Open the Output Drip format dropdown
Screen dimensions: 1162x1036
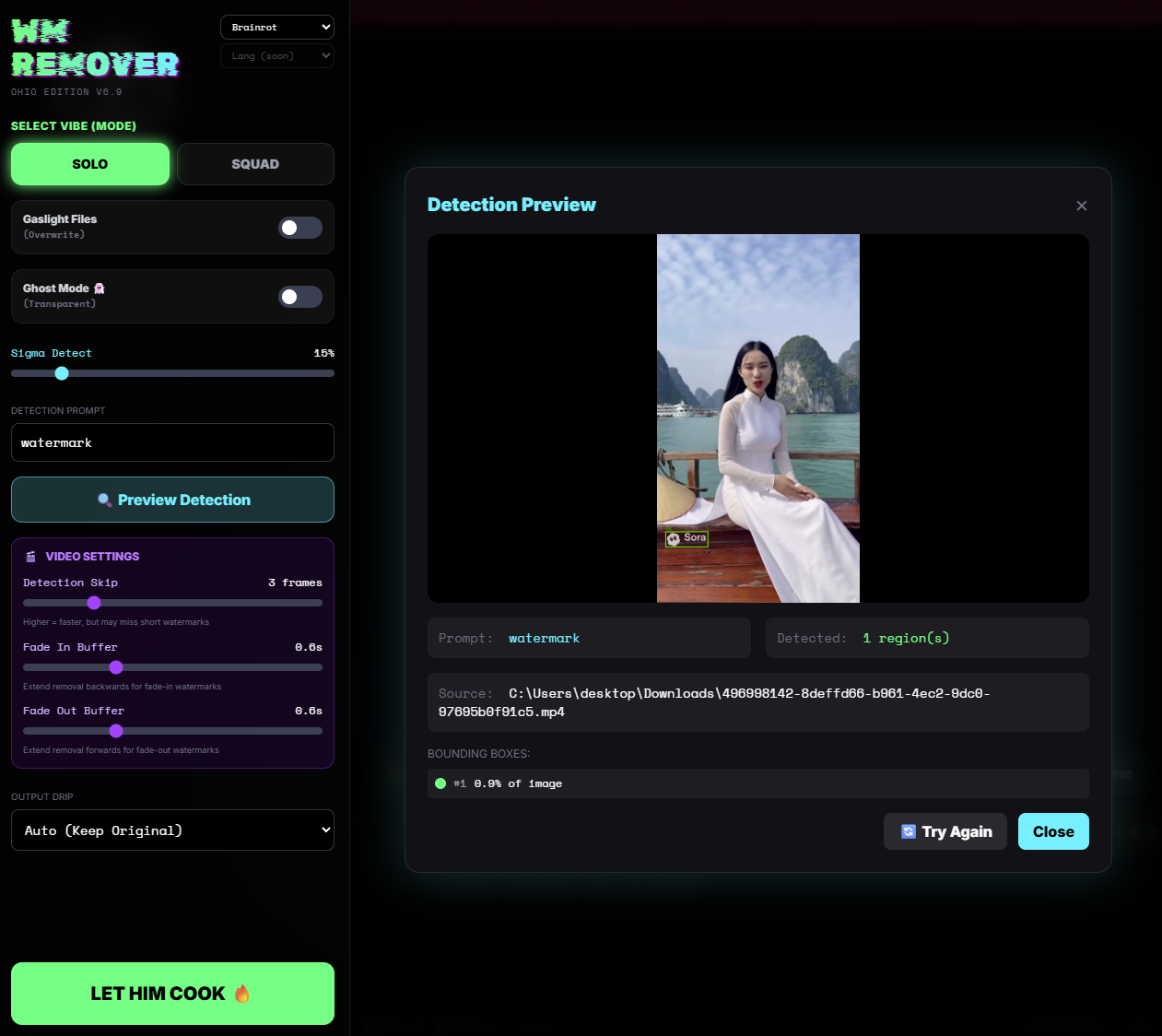tap(172, 830)
